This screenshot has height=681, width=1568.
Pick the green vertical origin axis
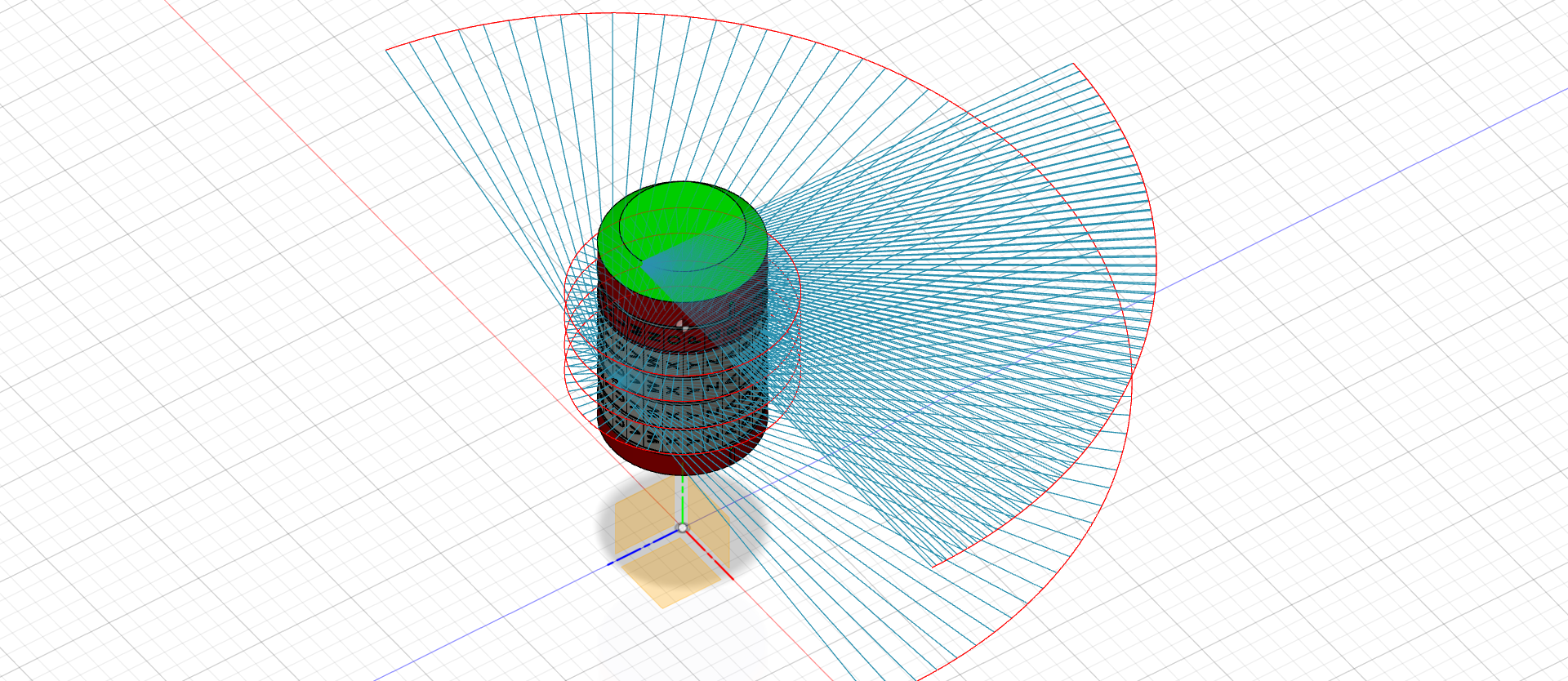[683, 499]
